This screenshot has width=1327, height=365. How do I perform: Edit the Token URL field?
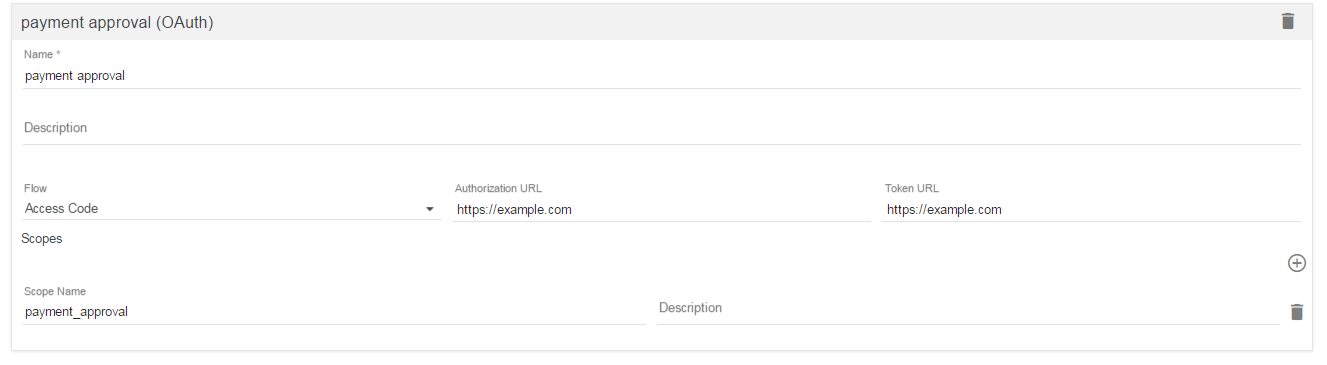pos(1092,210)
